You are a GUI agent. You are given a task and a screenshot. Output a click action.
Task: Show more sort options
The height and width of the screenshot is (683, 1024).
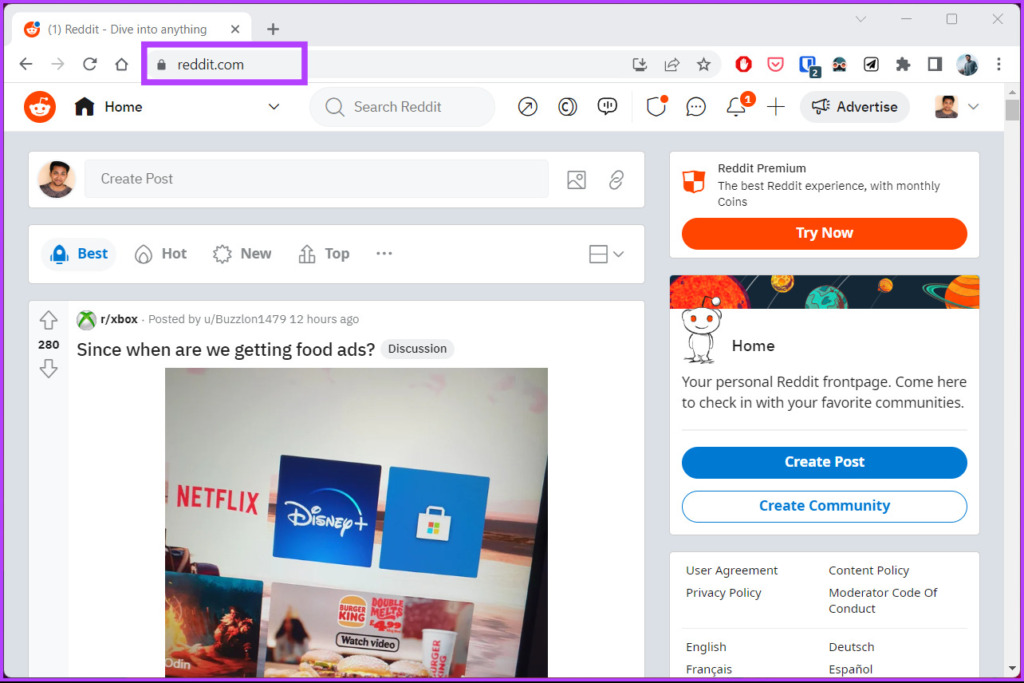pyautogui.click(x=384, y=253)
